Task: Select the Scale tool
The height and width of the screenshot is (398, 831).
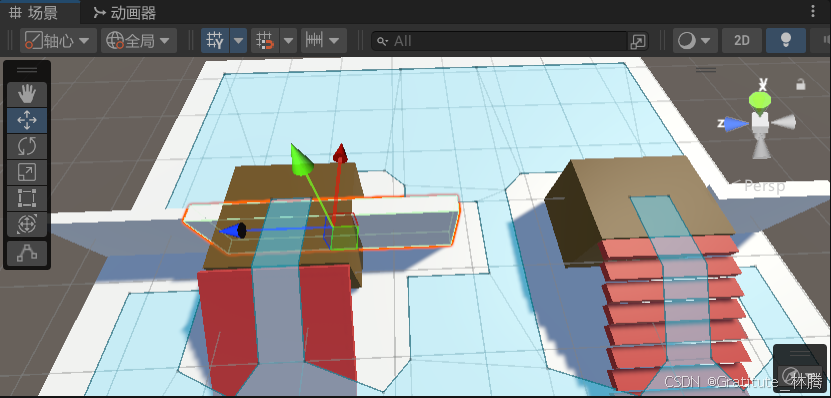Action: click(x=27, y=172)
